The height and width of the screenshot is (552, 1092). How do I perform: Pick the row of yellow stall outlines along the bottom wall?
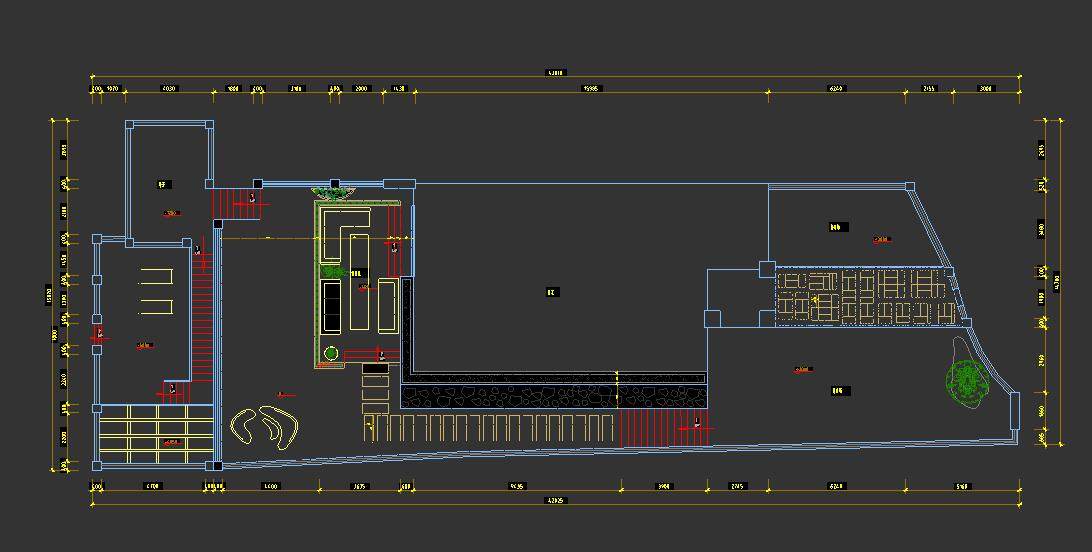488,427
